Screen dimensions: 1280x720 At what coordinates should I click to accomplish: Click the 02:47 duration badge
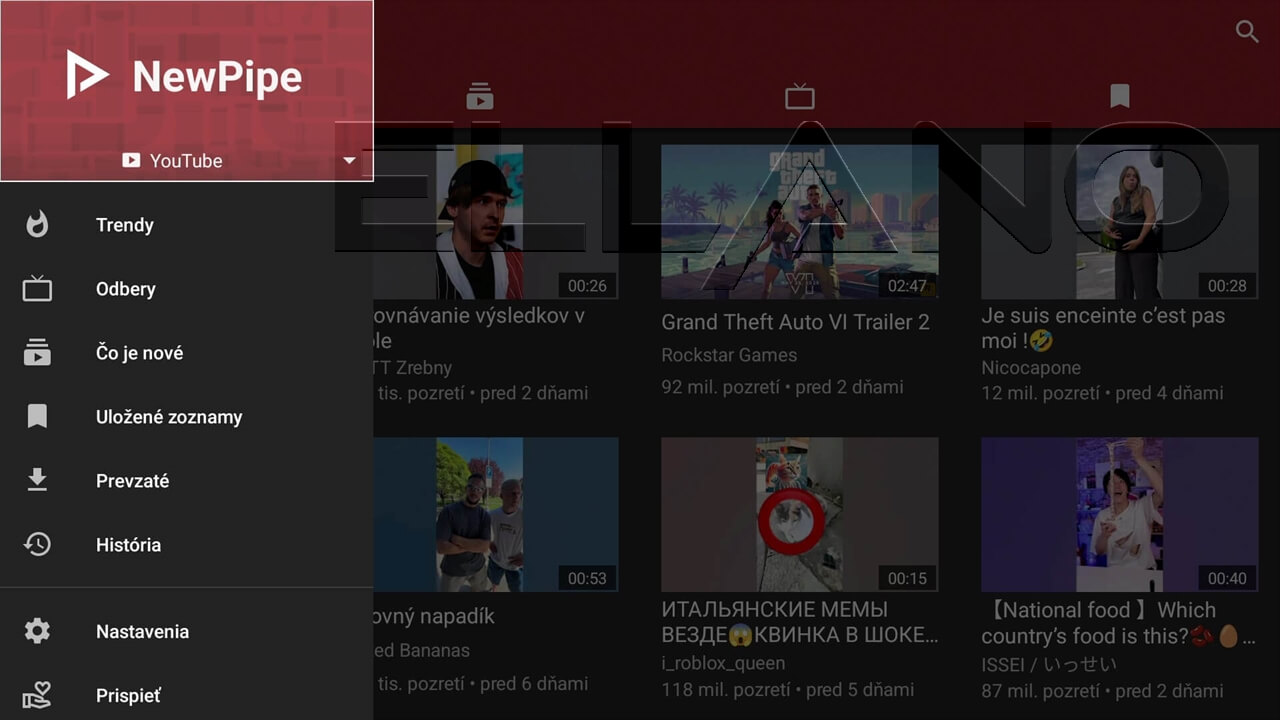[907, 285]
